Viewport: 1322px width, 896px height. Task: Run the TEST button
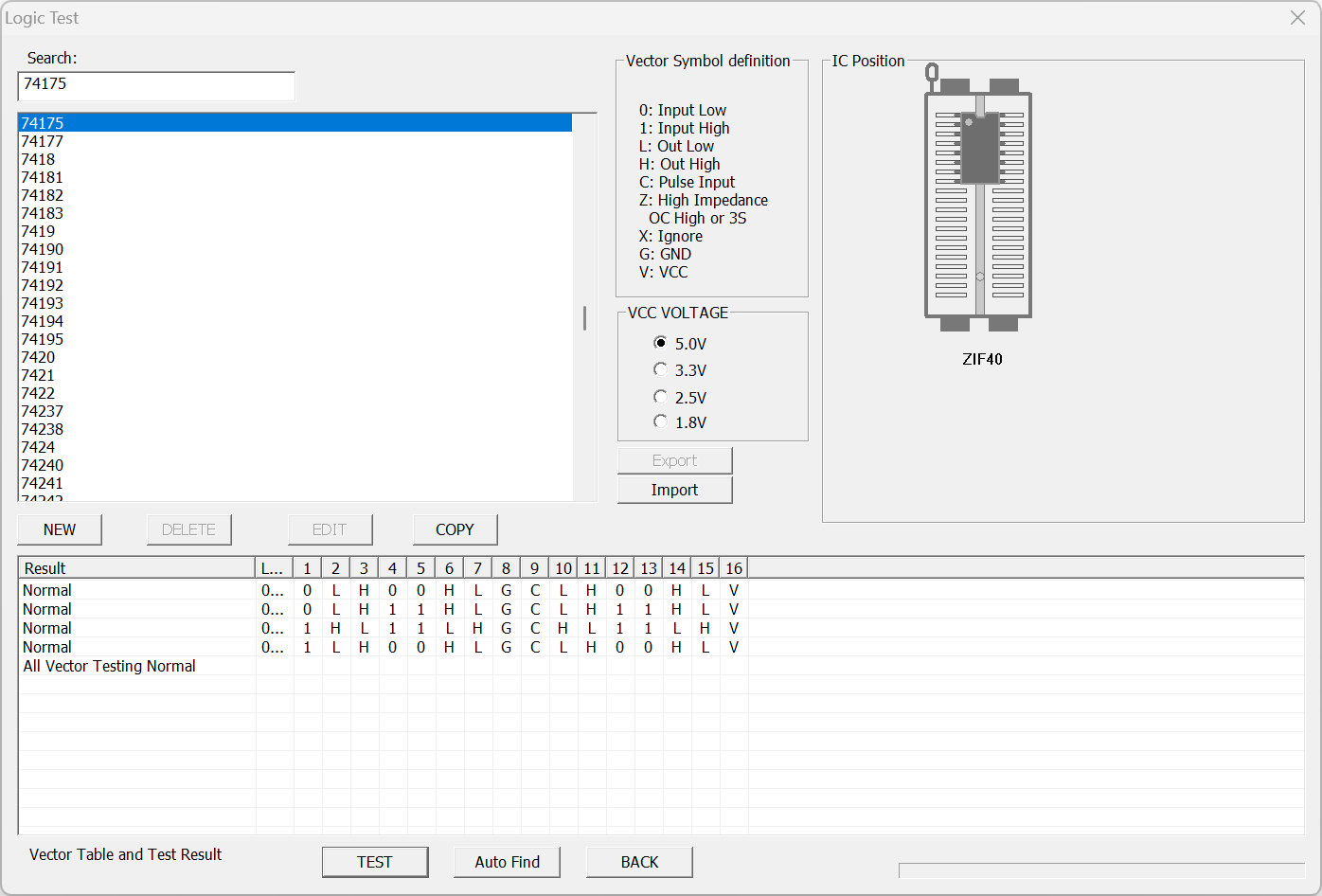(x=375, y=862)
